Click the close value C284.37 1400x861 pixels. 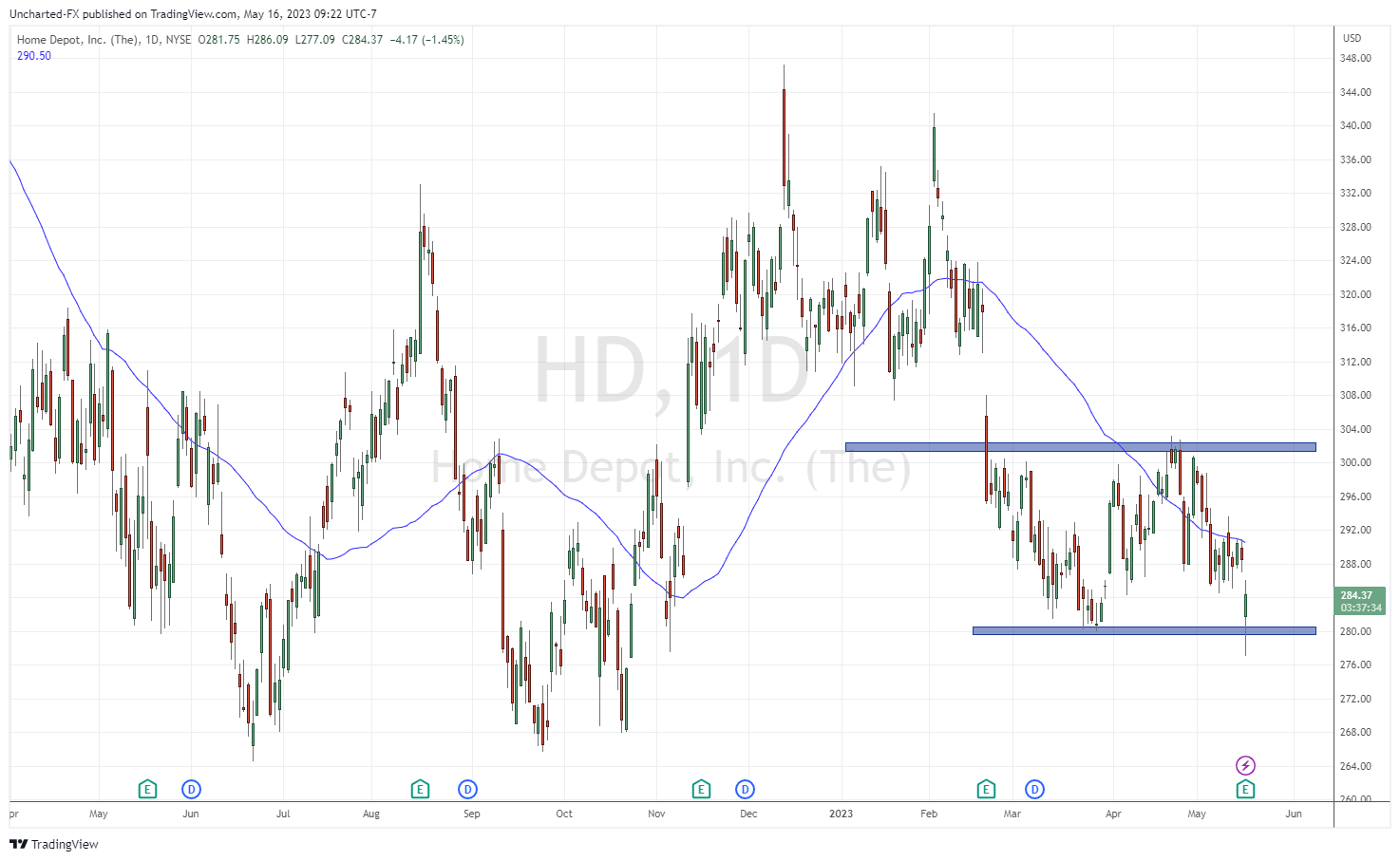pyautogui.click(x=362, y=40)
